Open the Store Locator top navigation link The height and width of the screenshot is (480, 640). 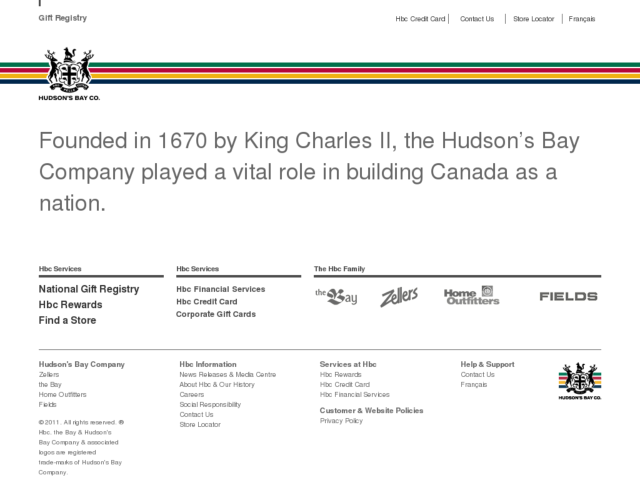(x=533, y=19)
